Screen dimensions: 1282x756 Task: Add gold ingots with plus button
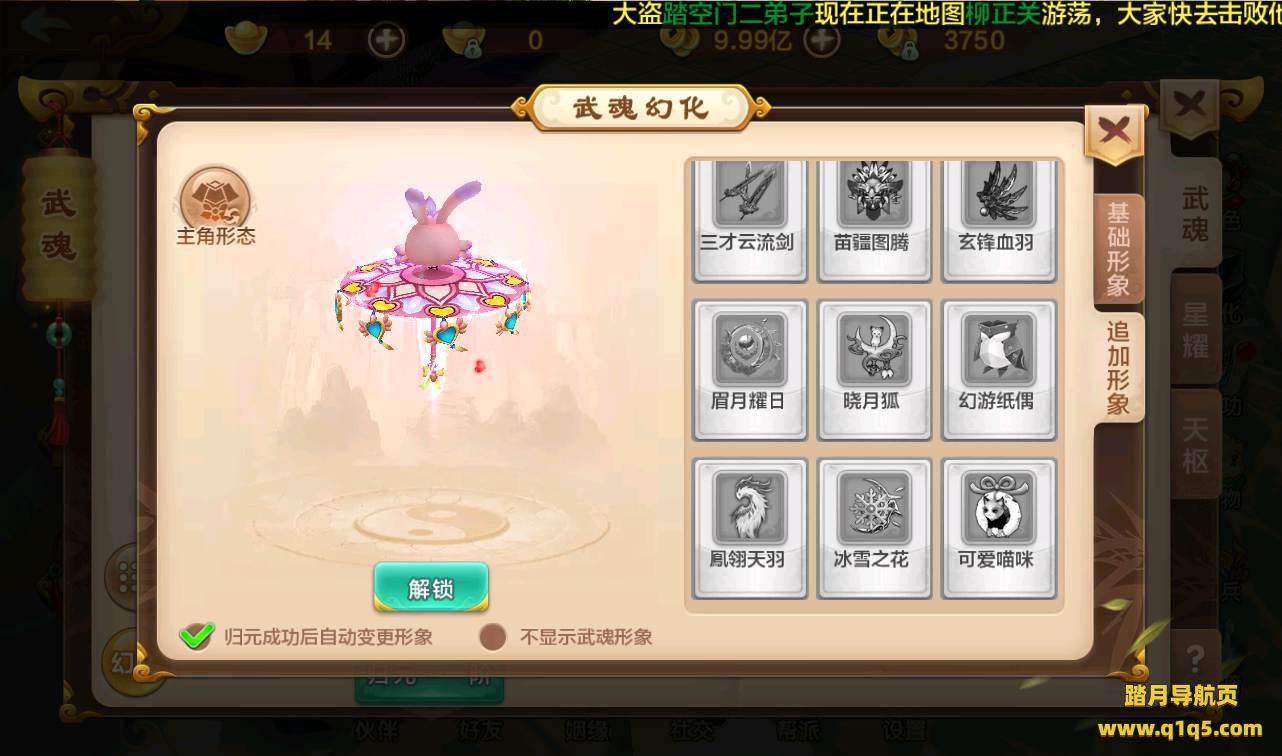(x=387, y=41)
